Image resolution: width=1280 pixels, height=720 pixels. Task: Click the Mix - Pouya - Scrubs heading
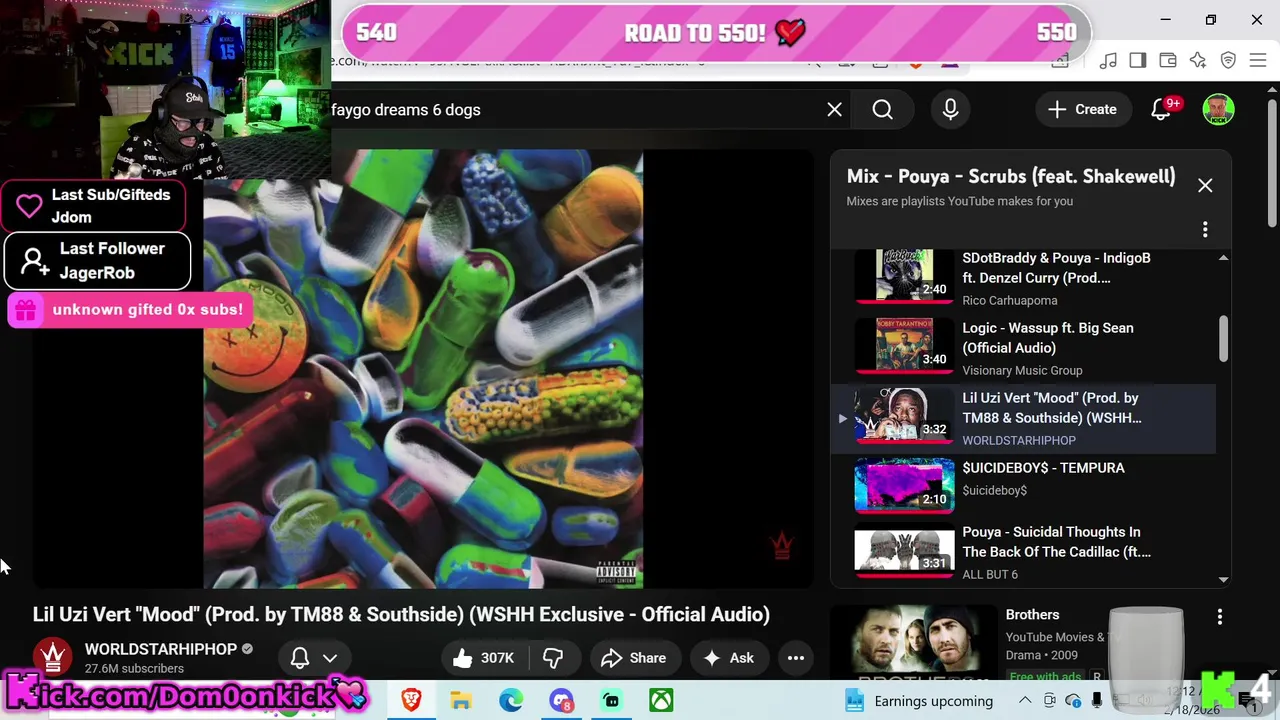(x=1011, y=176)
